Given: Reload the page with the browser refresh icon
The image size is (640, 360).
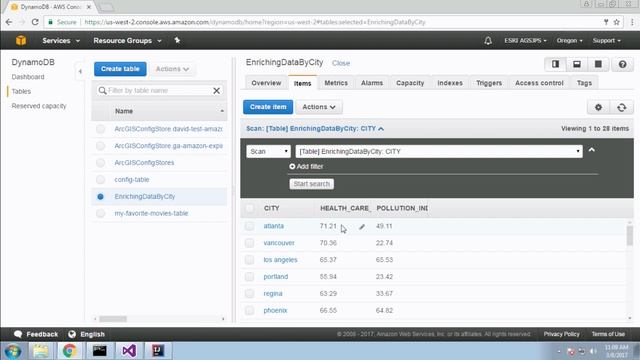Looking at the screenshot, I should tap(35, 22).
